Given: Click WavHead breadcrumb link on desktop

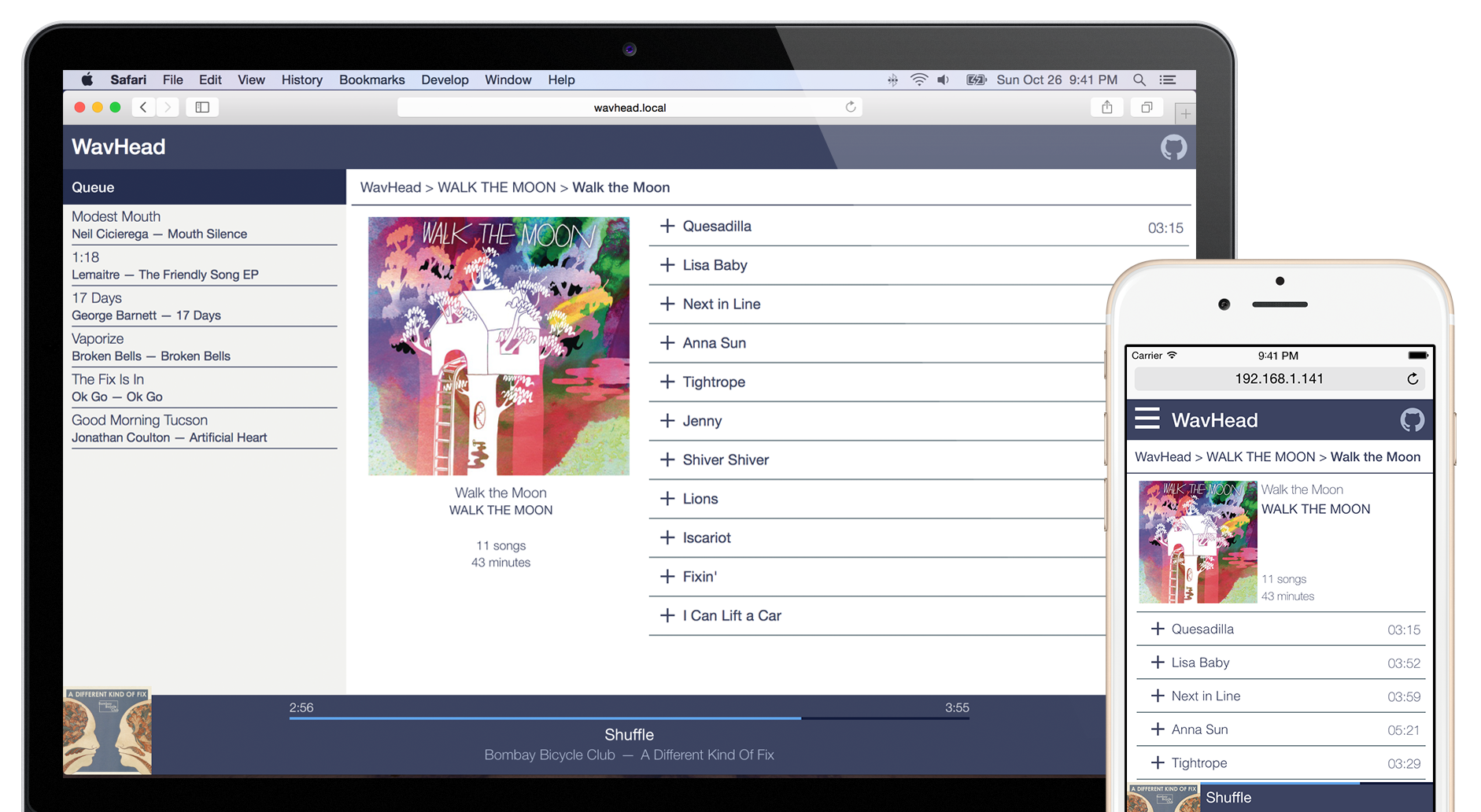Looking at the screenshot, I should 390,187.
